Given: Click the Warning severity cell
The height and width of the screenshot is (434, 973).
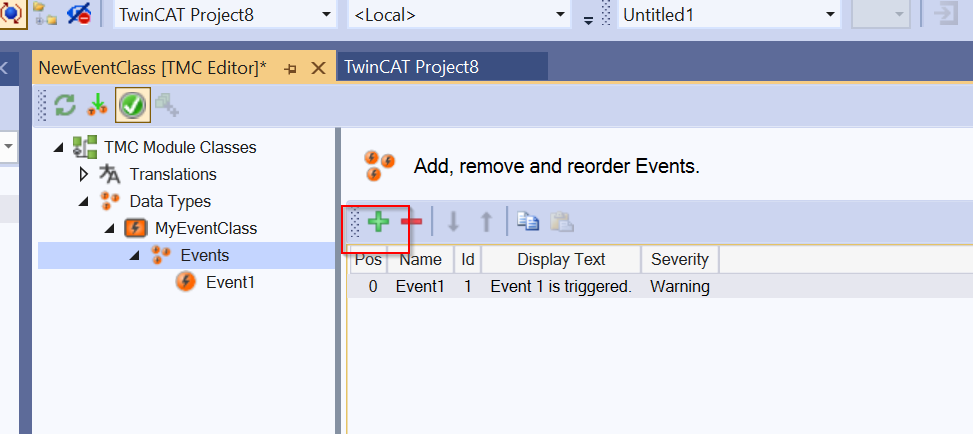Looking at the screenshot, I should click(x=679, y=286).
